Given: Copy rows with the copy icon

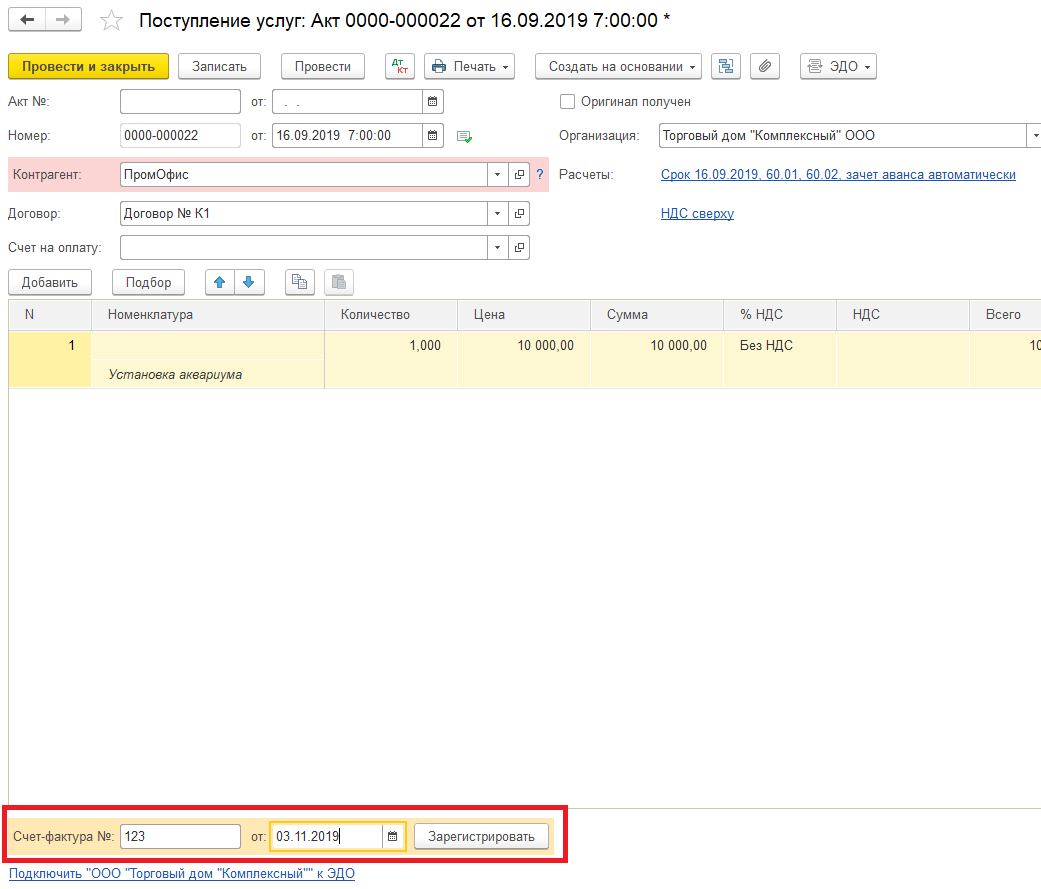Looking at the screenshot, I should (x=299, y=282).
